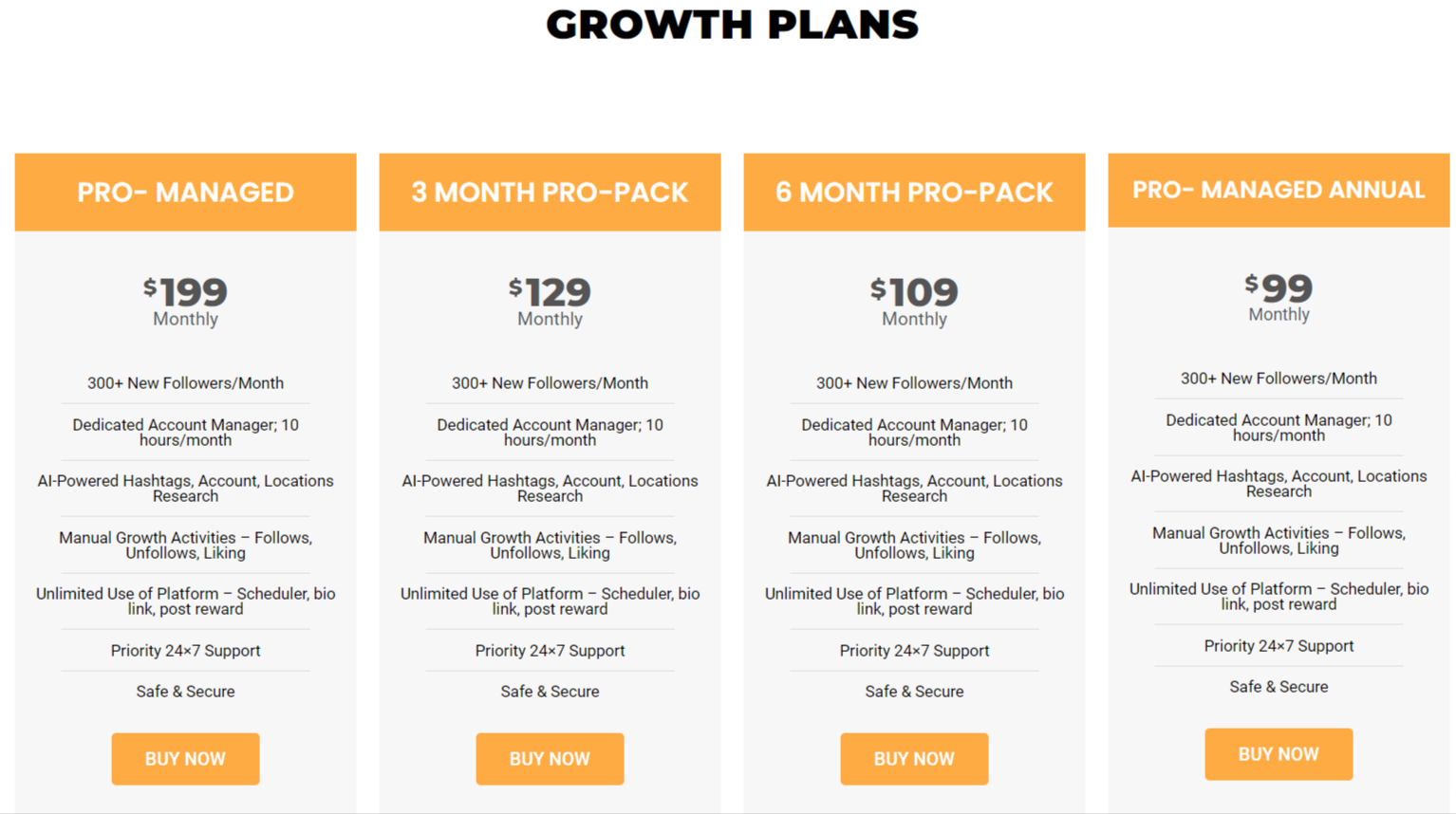The width and height of the screenshot is (1456, 814).
Task: Click Safe & Secure in 3 Month Pro-Pack
Action: [x=550, y=692]
